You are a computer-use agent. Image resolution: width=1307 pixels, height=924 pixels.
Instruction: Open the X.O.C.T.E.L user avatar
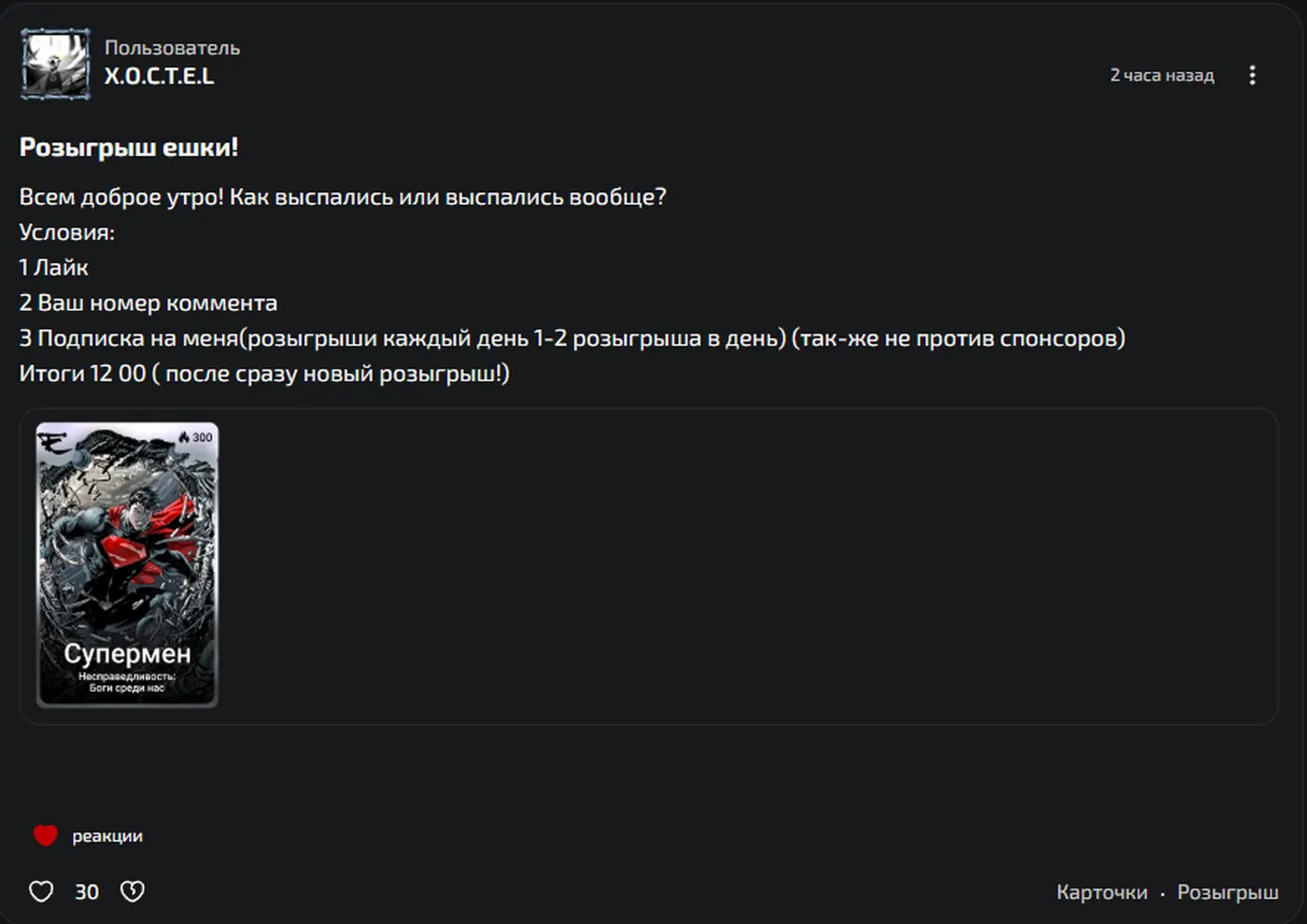click(55, 64)
